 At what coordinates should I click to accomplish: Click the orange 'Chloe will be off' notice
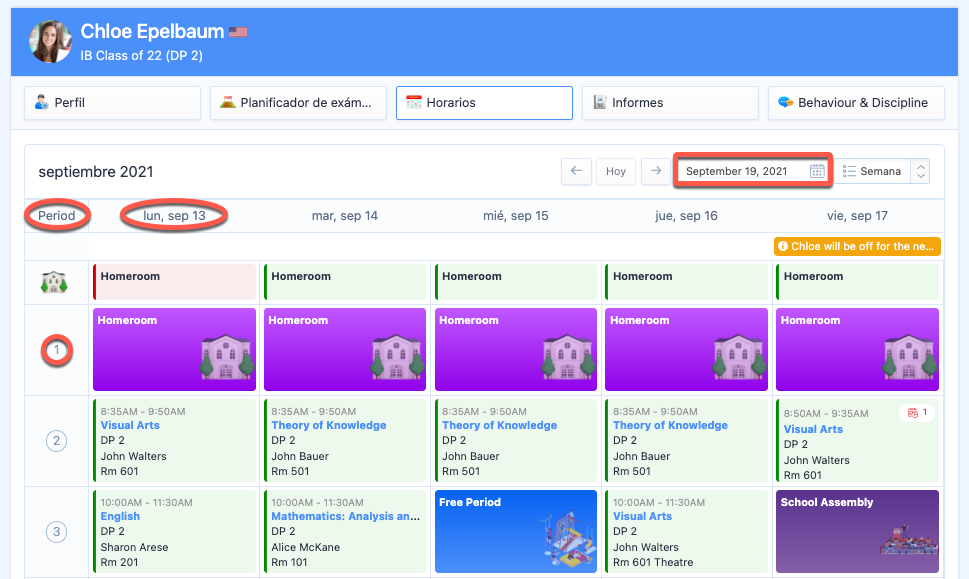tap(857, 246)
